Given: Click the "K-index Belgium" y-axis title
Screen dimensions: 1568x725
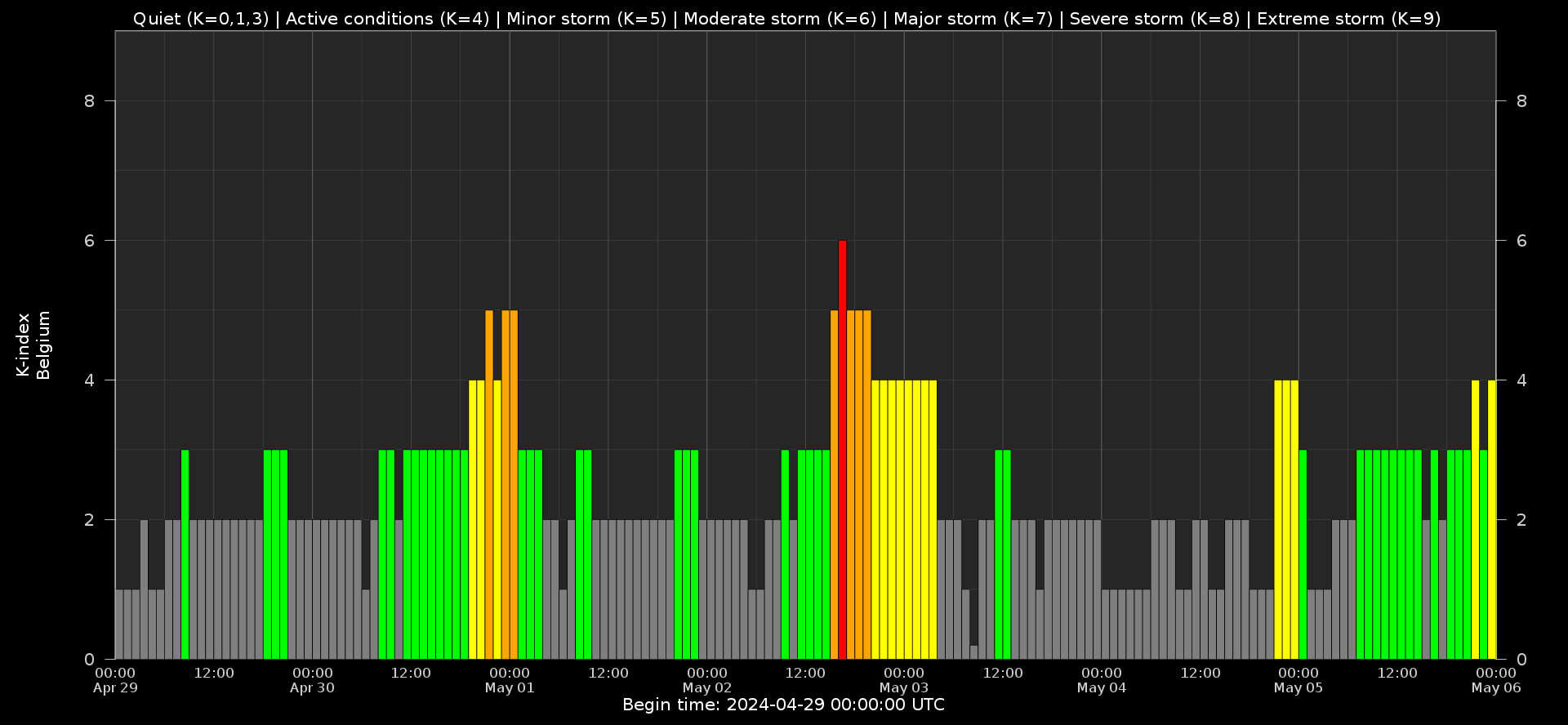Looking at the screenshot, I should coord(33,345).
